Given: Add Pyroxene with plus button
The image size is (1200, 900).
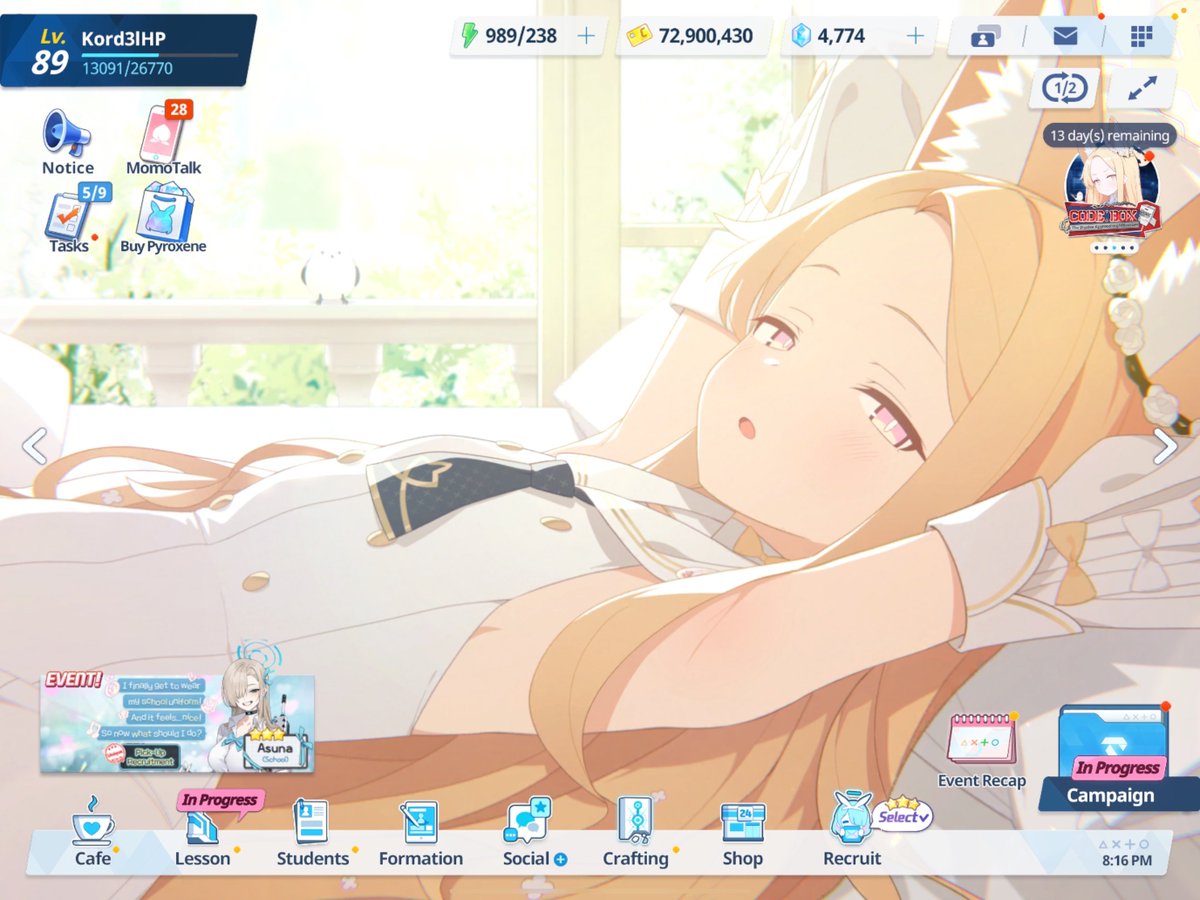Looking at the screenshot, I should (915, 36).
